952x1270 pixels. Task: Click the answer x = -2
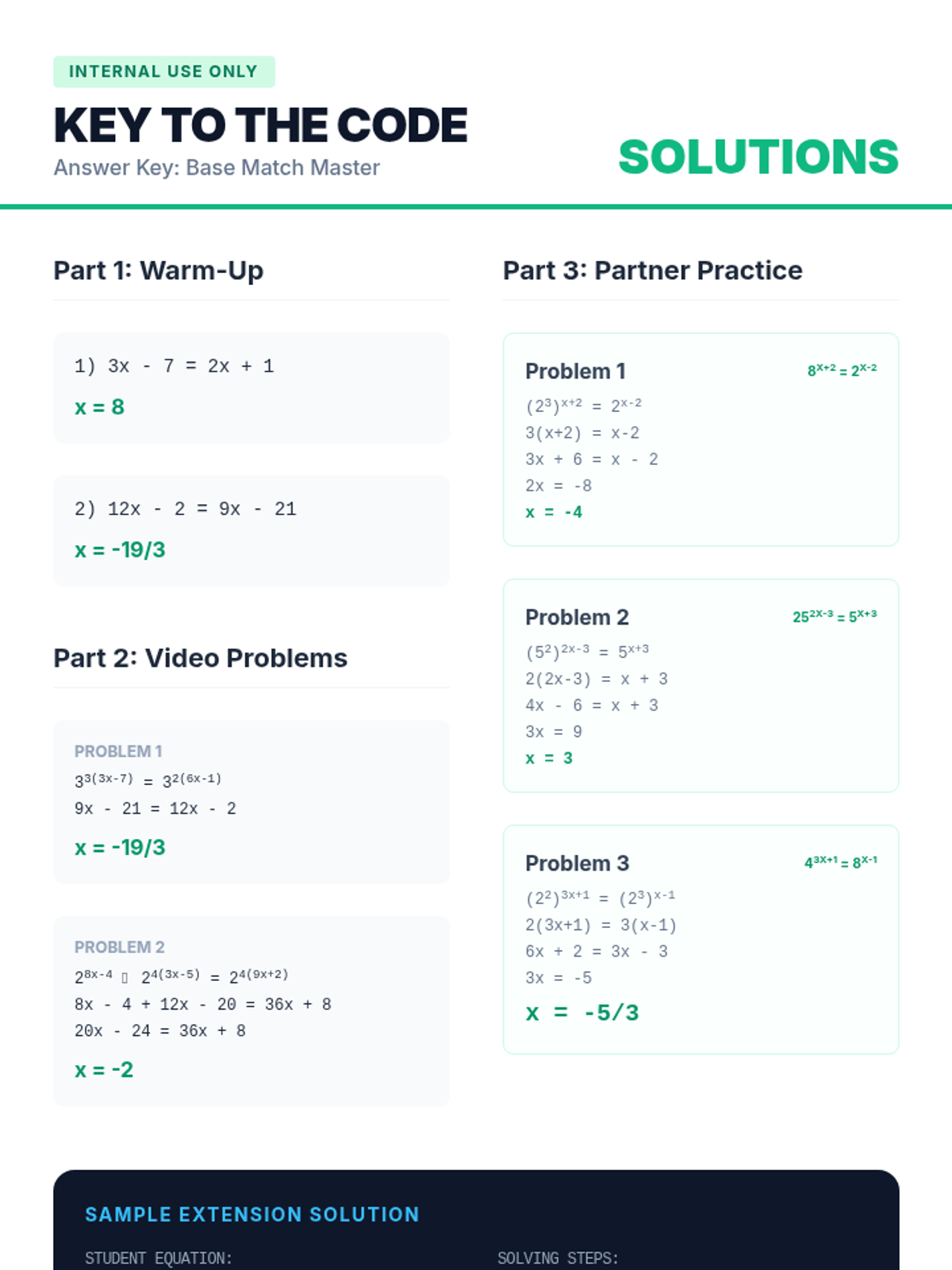[x=104, y=1070]
